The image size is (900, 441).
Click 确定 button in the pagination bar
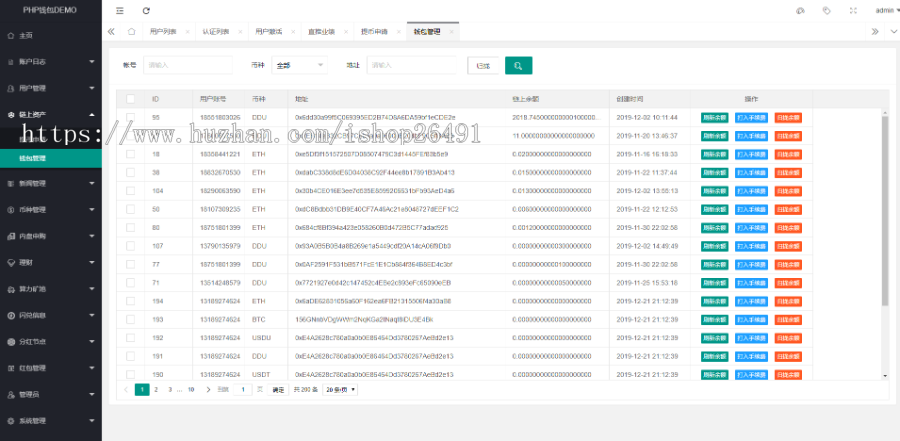tap(278, 389)
